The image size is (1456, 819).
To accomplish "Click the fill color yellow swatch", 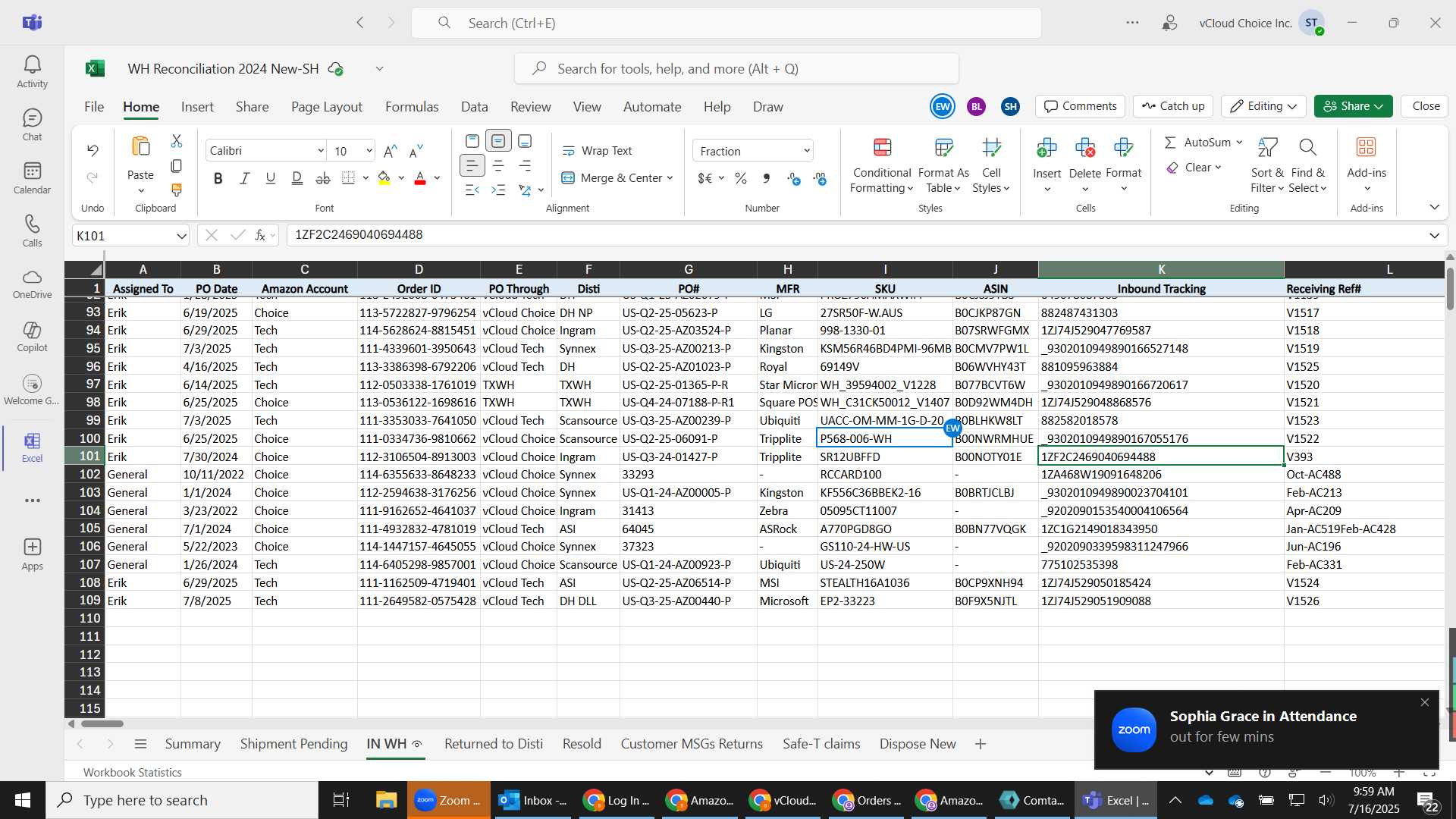I will (x=384, y=178).
